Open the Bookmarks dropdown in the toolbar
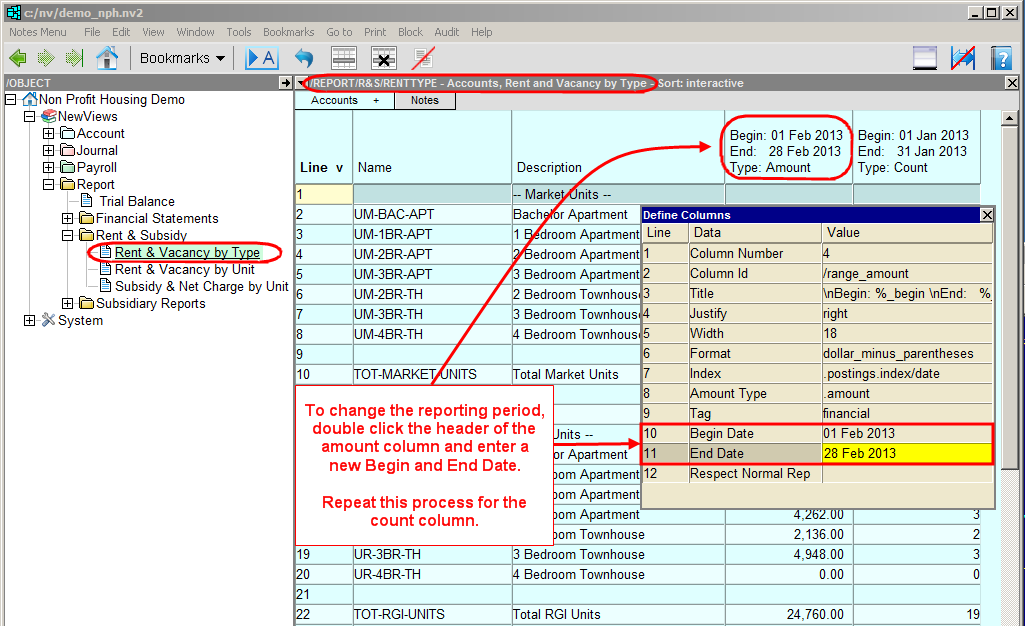Viewport: 1025px width, 626px height. click(x=182, y=58)
